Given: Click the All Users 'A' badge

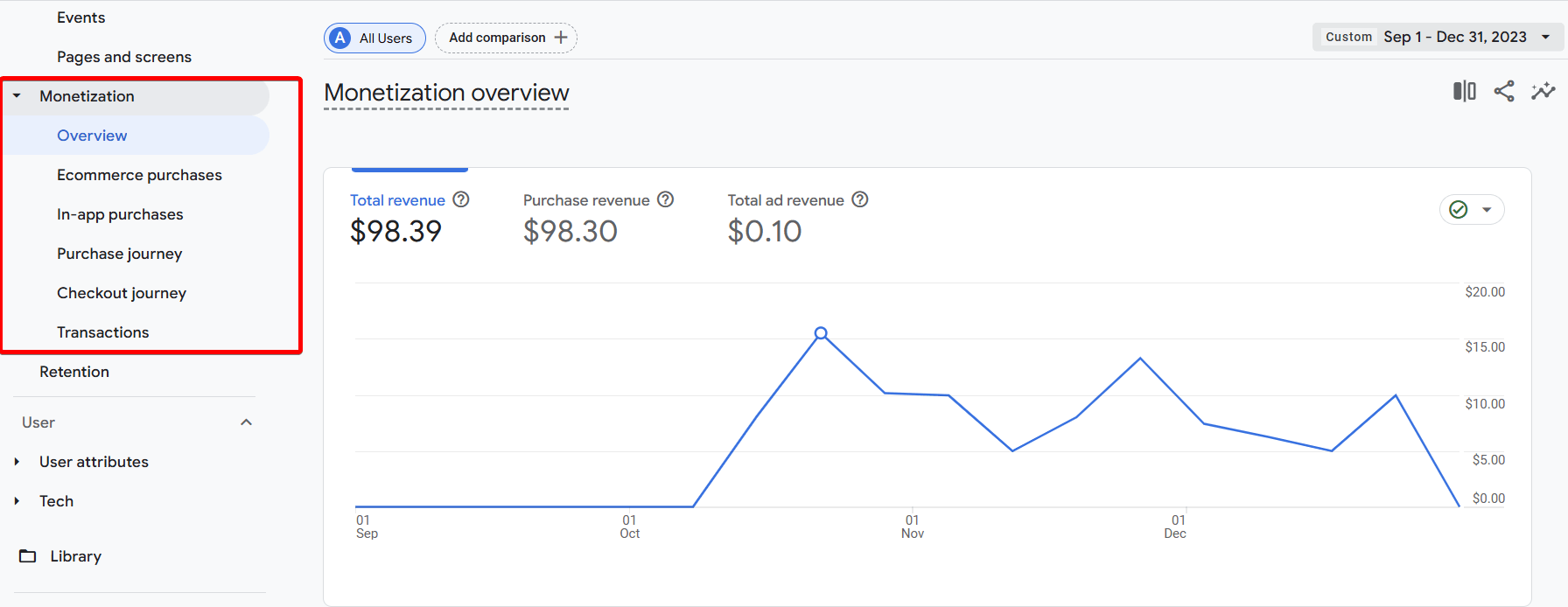Looking at the screenshot, I should [340, 38].
